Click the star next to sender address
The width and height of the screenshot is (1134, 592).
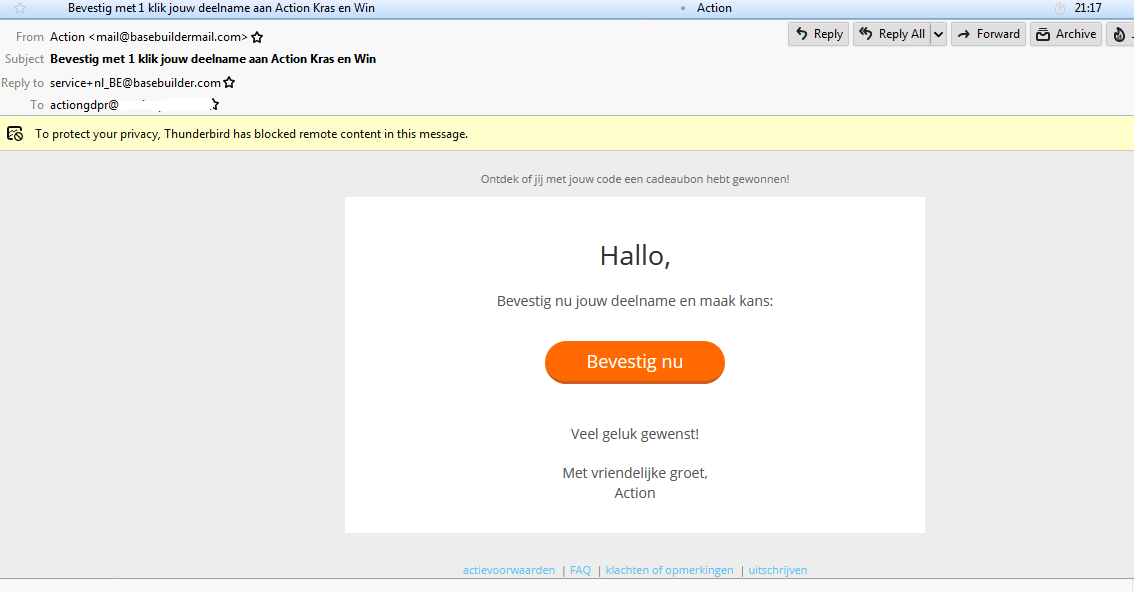[257, 37]
